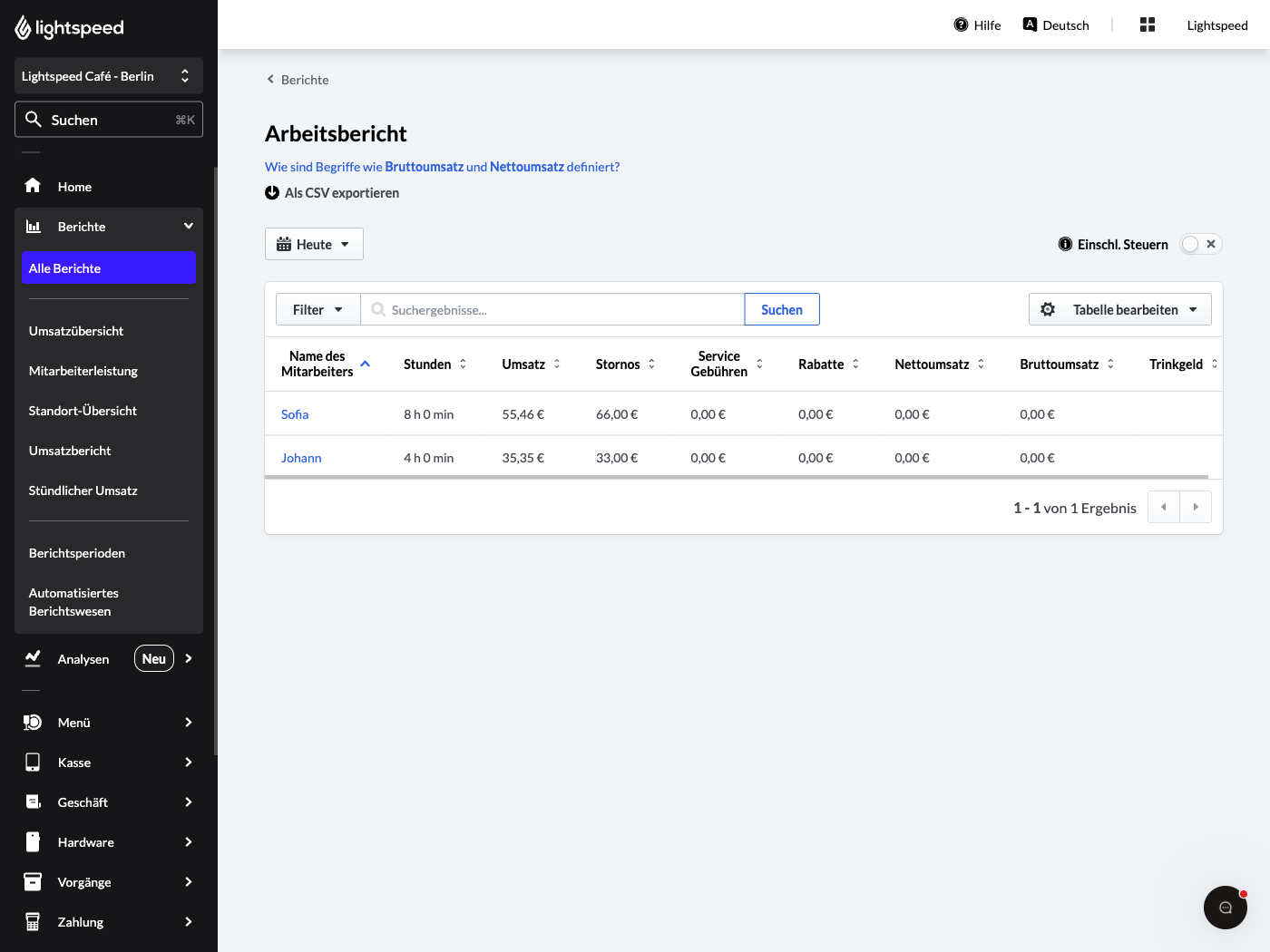Image resolution: width=1270 pixels, height=952 pixels.
Task: Click the Analysen trend line icon
Action: pos(33,658)
